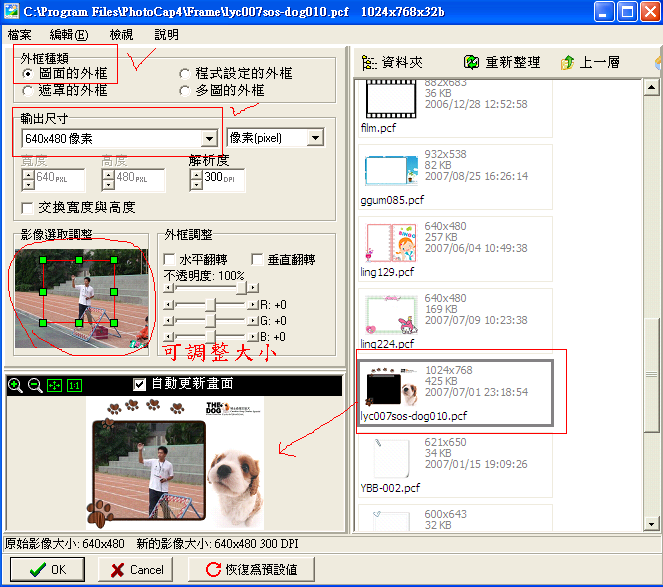Open the 檢視 menu
This screenshot has width=663, height=587.
[x=121, y=34]
